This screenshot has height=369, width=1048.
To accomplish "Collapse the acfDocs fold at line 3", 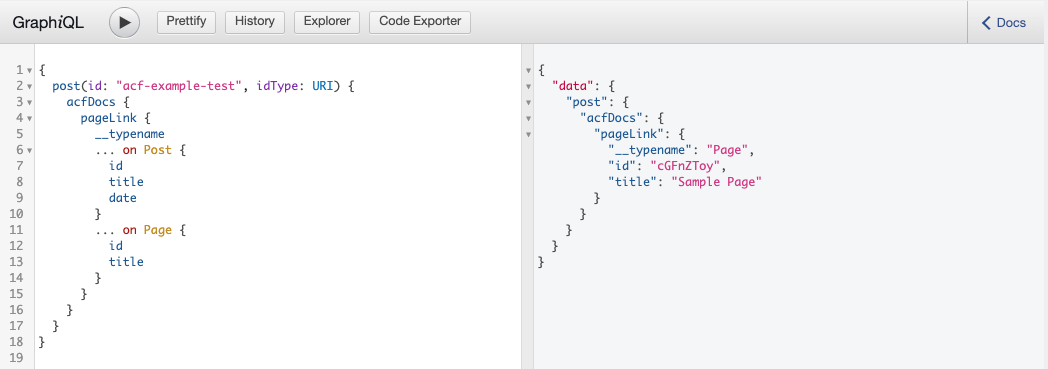I will tap(29, 102).
